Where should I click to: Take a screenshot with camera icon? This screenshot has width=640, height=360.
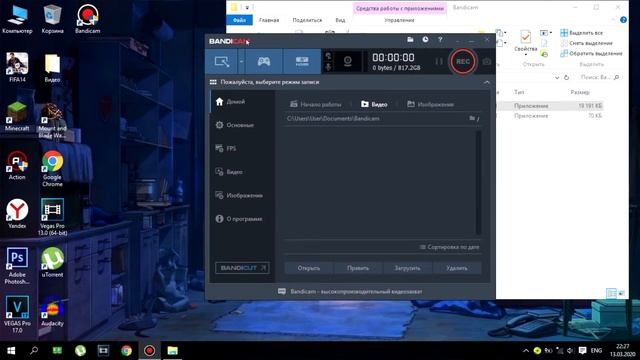click(x=487, y=62)
